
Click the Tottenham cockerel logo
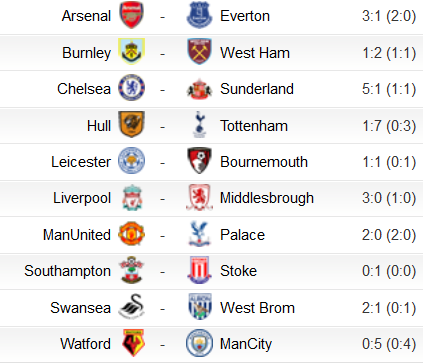click(x=199, y=125)
